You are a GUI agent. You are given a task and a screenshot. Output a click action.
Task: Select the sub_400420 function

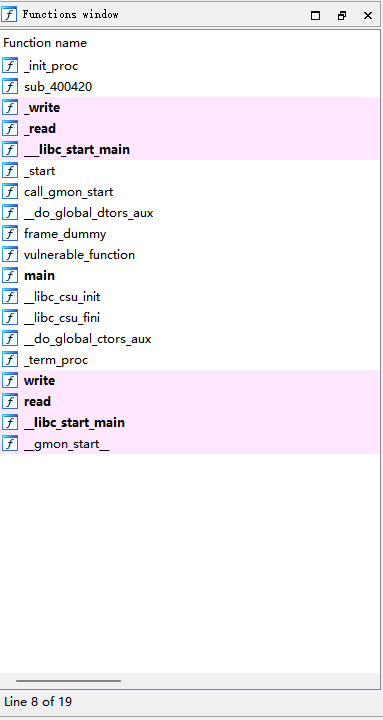click(58, 87)
